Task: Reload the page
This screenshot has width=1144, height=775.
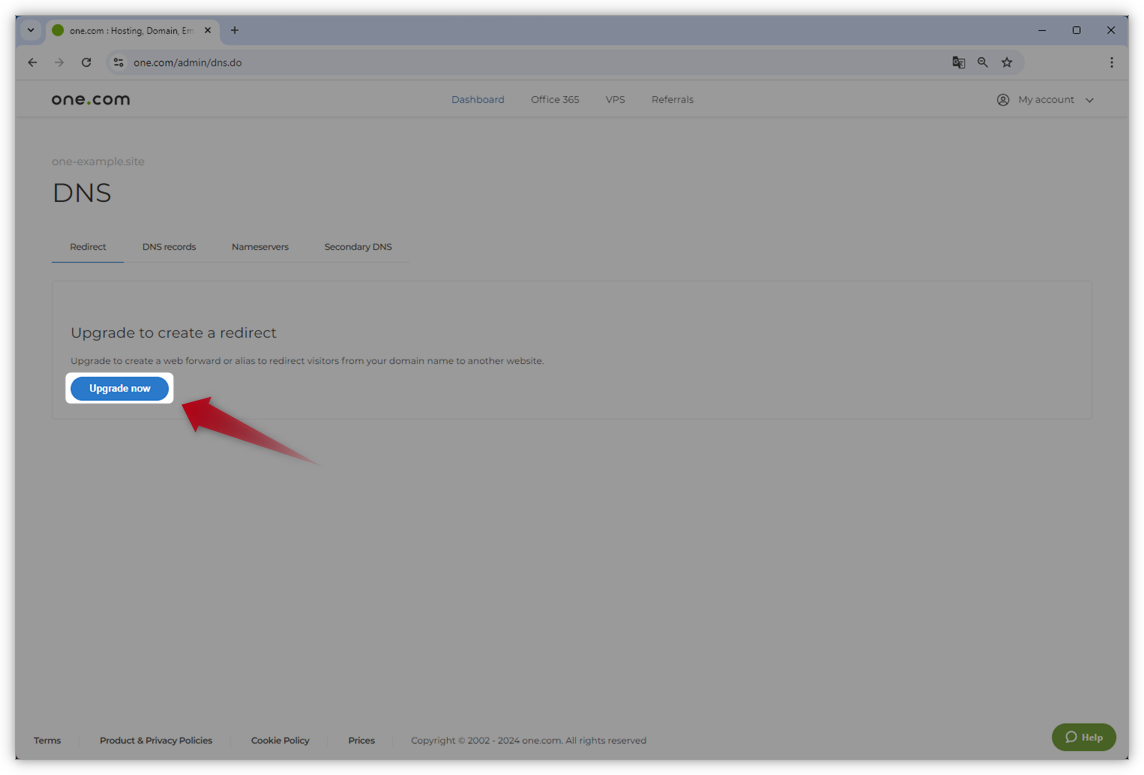Action: [86, 62]
